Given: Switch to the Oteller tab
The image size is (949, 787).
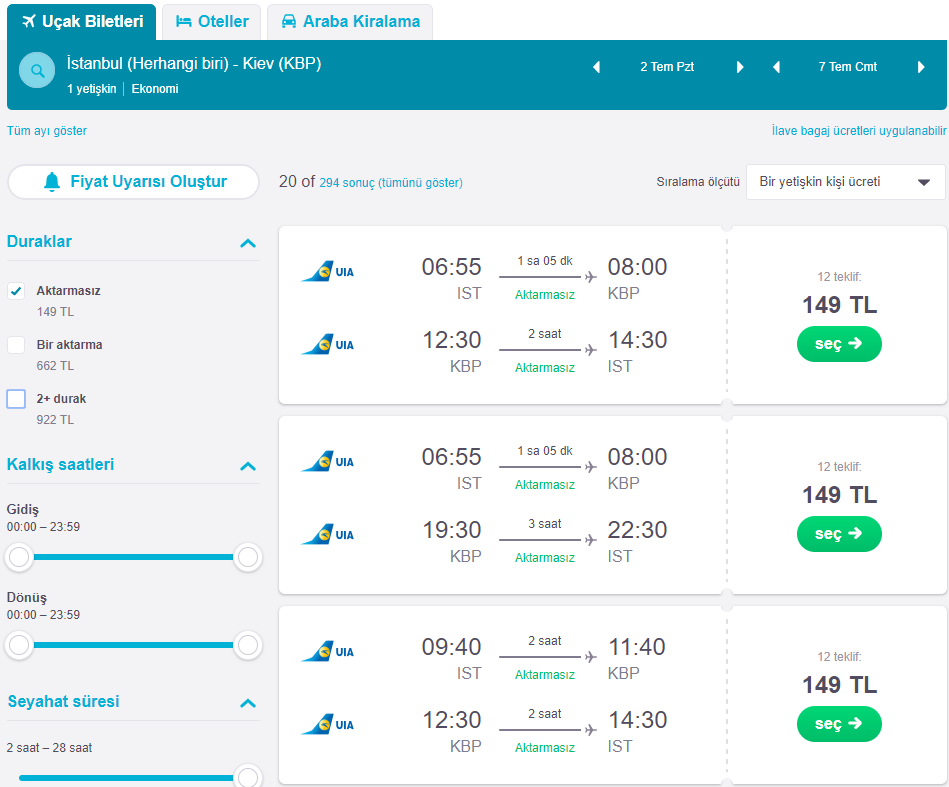Looking at the screenshot, I should point(212,22).
